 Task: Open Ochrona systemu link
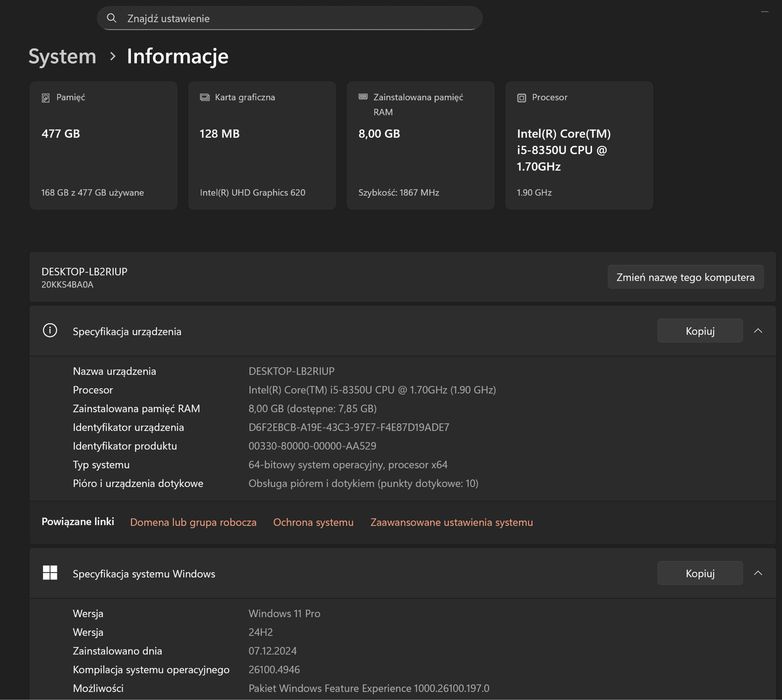[x=313, y=522]
